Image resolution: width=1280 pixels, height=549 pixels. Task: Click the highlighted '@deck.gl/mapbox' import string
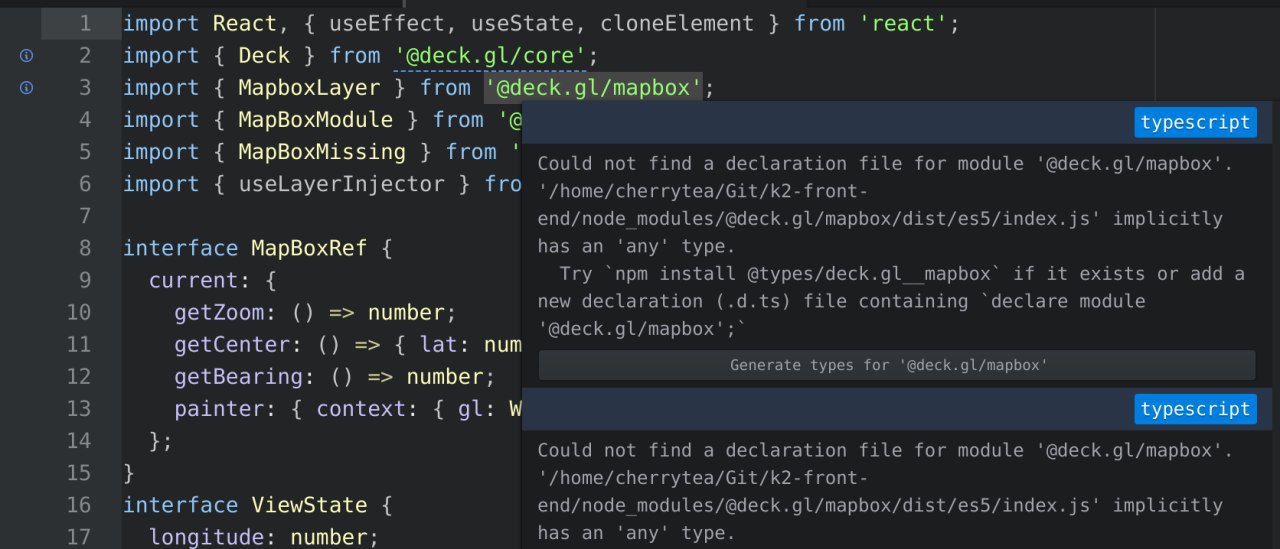pos(594,88)
